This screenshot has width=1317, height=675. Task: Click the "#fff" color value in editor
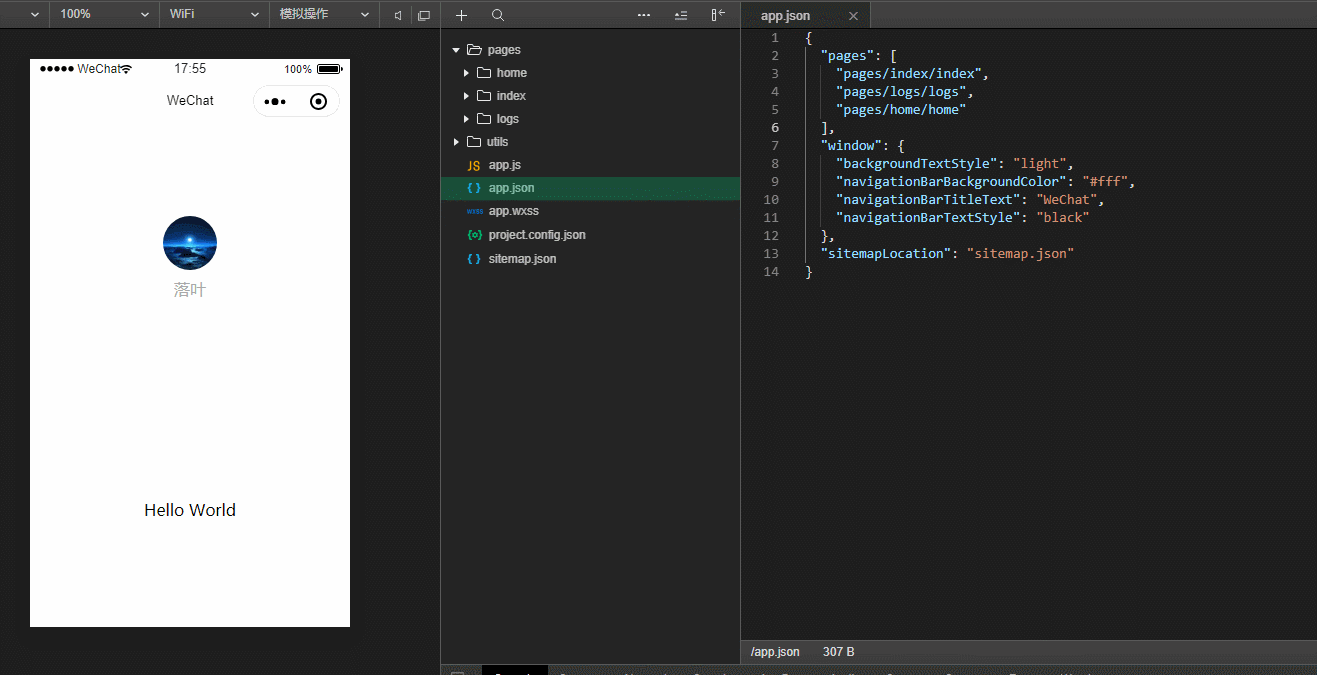(1105, 182)
